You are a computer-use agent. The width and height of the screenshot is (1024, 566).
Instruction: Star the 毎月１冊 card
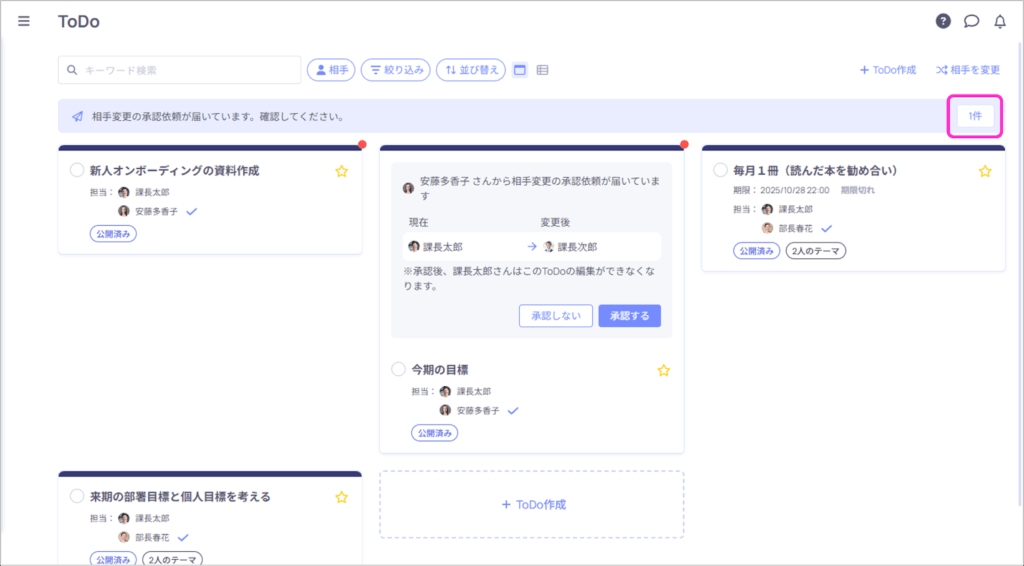985,171
